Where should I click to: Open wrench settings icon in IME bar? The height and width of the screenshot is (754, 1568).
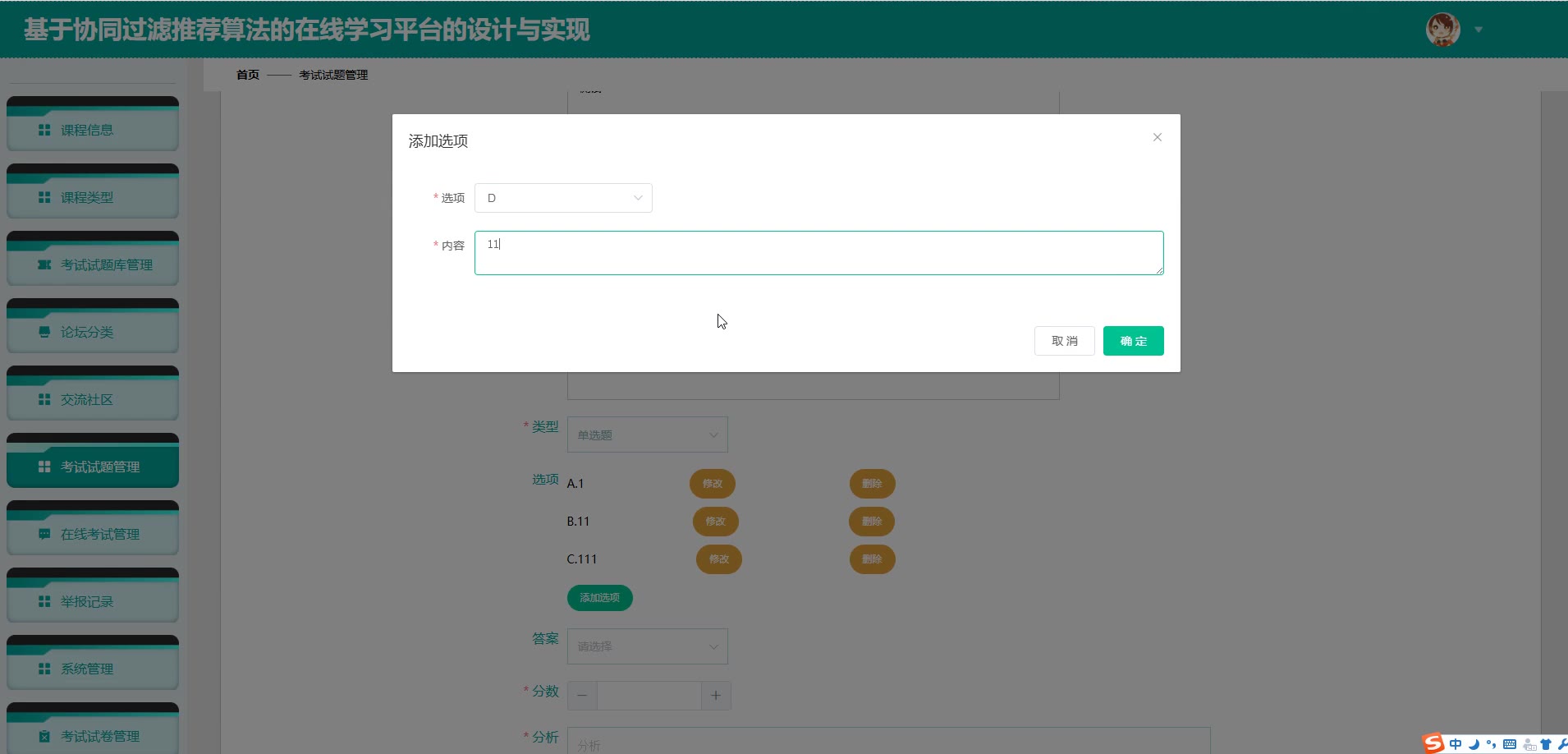coord(1561,744)
